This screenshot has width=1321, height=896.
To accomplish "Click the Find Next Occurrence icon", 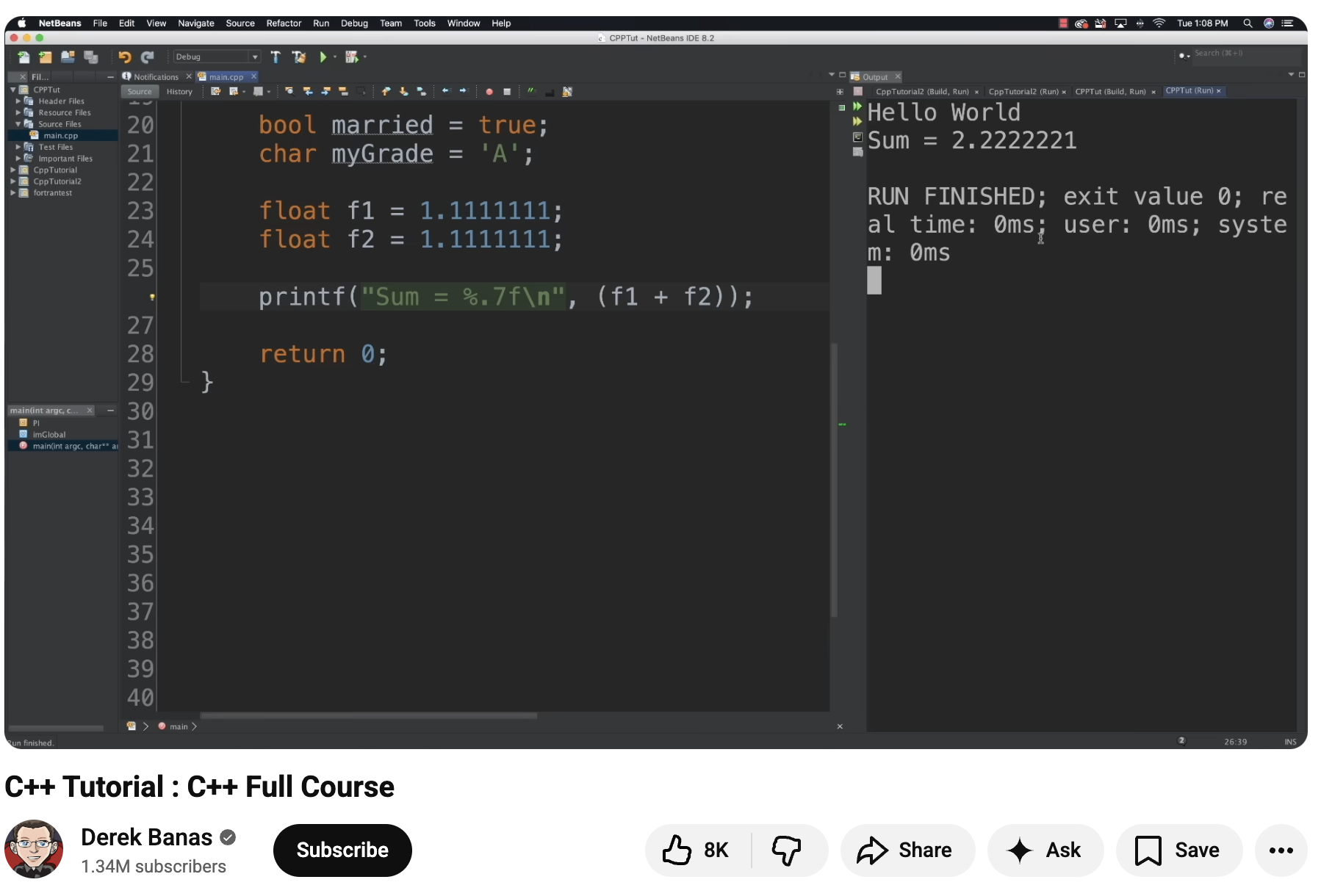I will [x=325, y=92].
